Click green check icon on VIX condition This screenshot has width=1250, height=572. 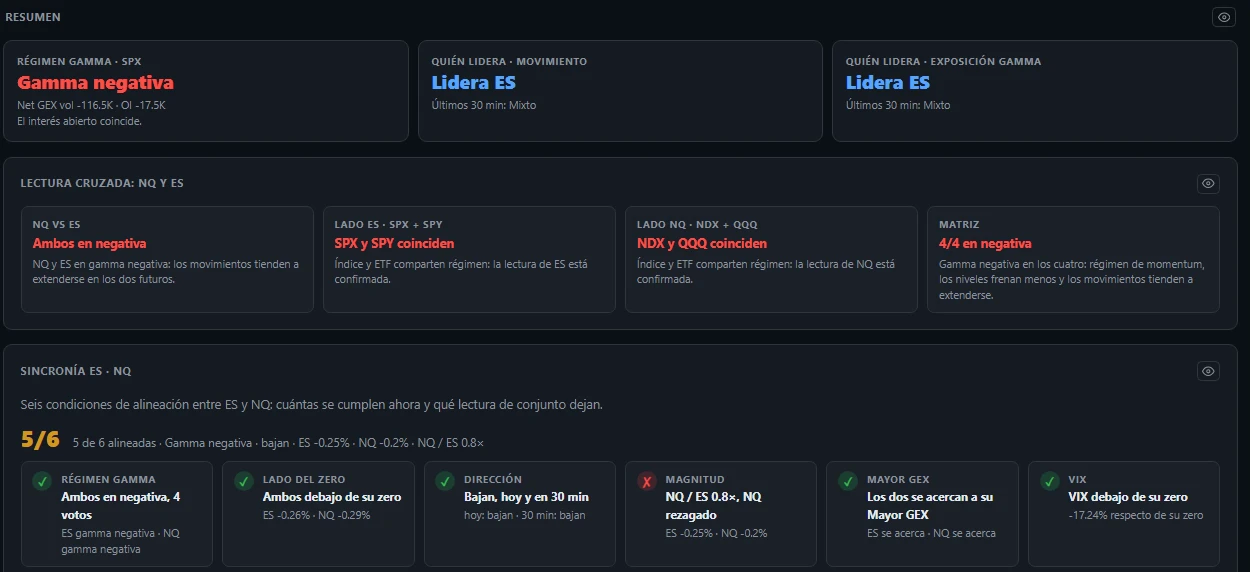1049,482
